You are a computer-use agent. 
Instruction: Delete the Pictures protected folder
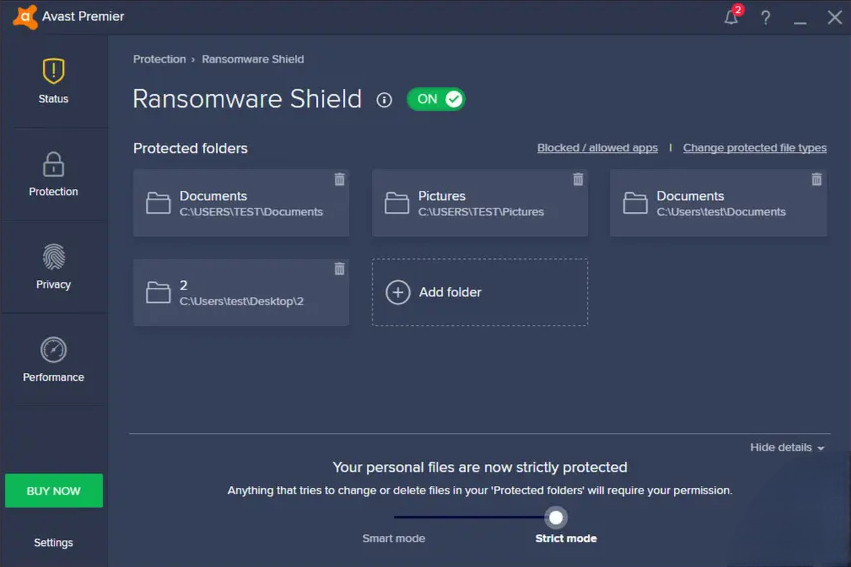coord(578,179)
